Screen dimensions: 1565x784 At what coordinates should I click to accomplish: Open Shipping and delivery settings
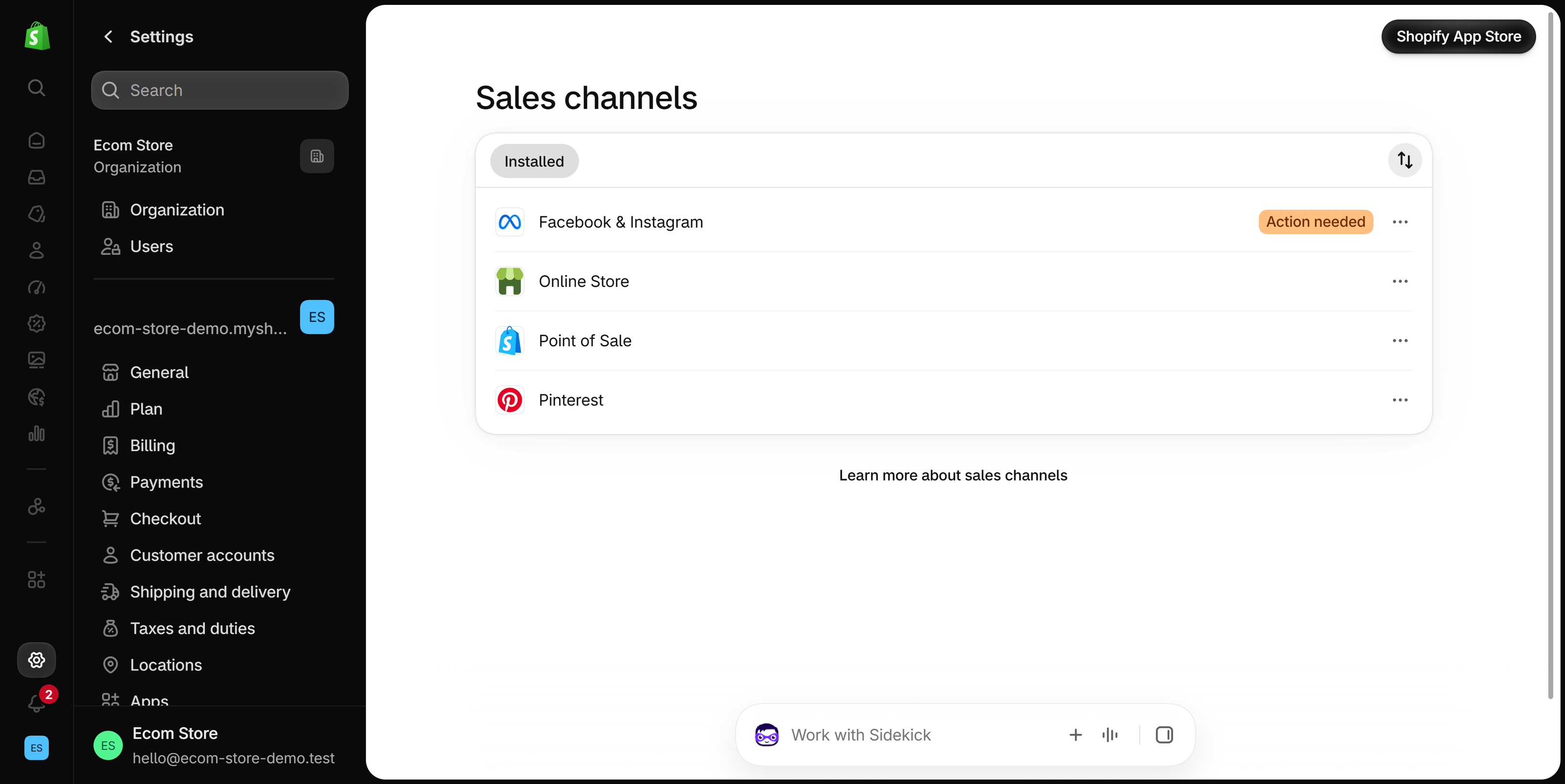pyautogui.click(x=213, y=592)
